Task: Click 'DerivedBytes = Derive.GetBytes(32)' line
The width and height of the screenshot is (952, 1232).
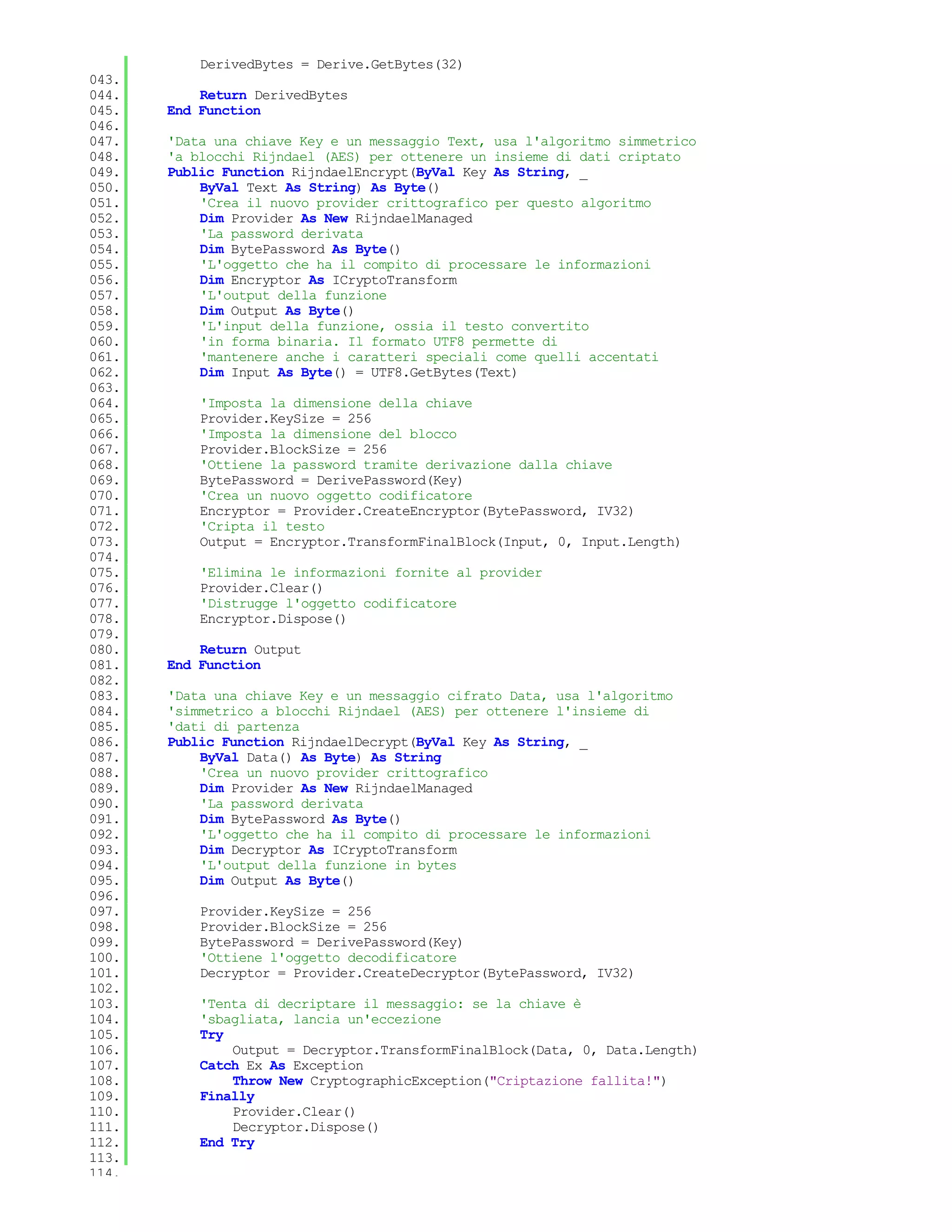Action: (331, 64)
